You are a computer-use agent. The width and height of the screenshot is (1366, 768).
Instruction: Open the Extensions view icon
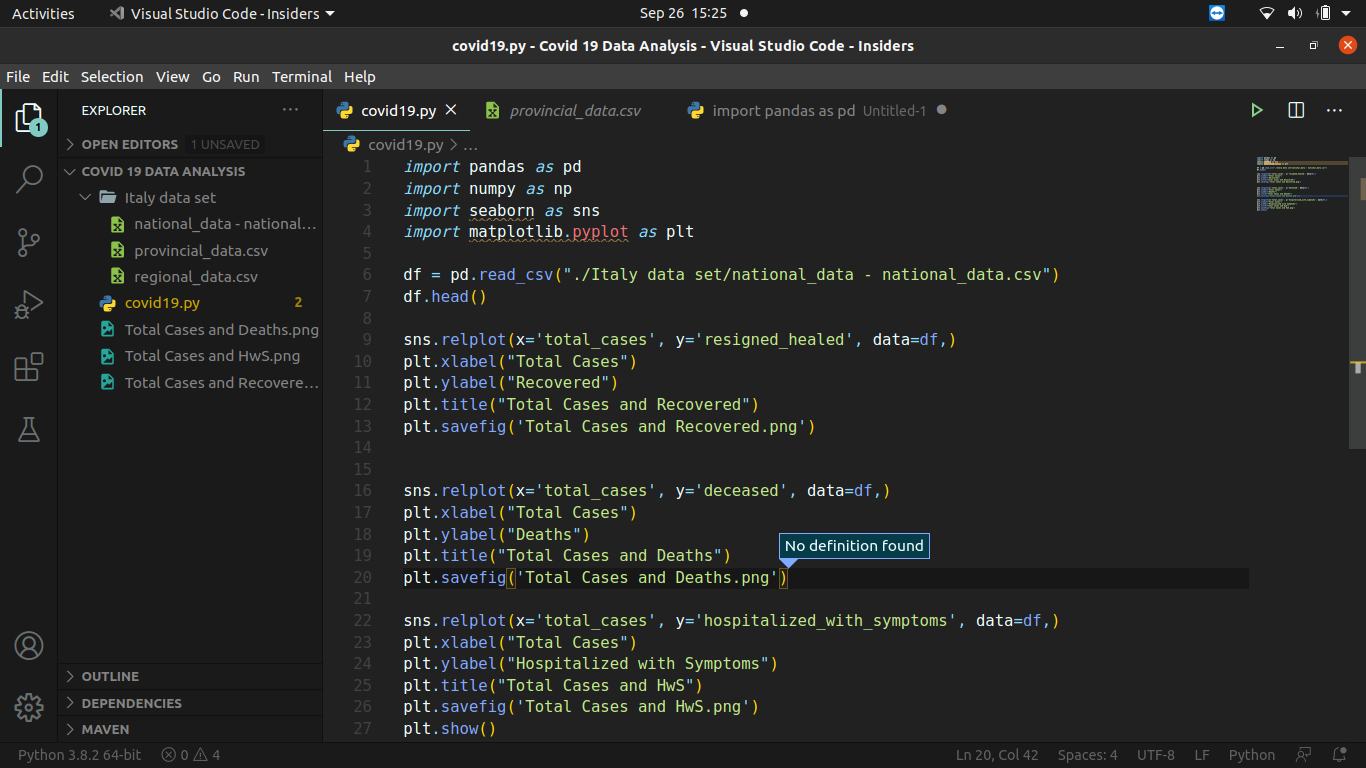pos(29,367)
